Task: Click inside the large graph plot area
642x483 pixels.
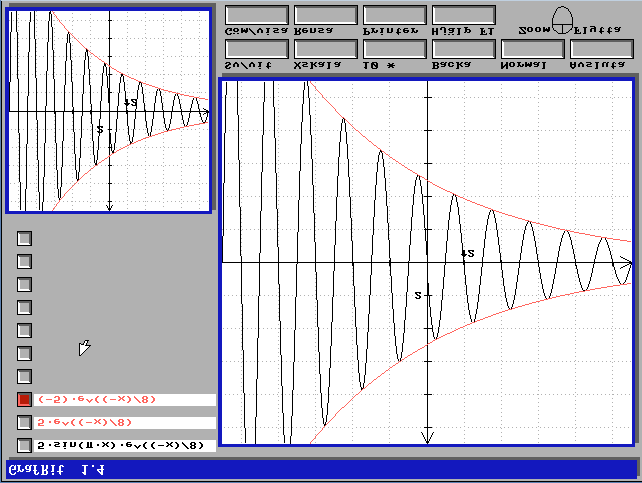Action: click(427, 262)
